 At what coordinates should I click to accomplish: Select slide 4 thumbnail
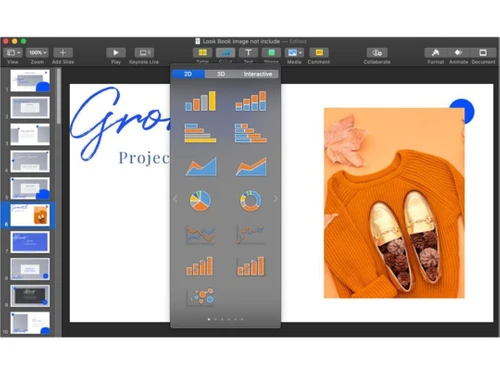tap(30, 161)
